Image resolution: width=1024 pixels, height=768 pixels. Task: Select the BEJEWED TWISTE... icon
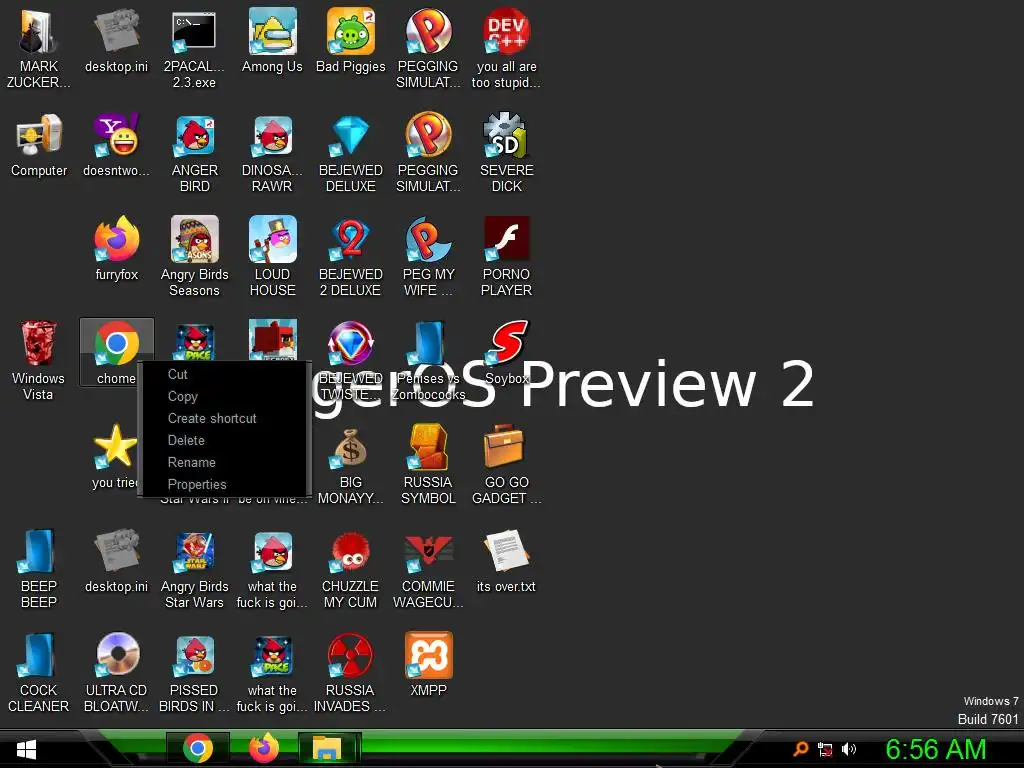351,359
